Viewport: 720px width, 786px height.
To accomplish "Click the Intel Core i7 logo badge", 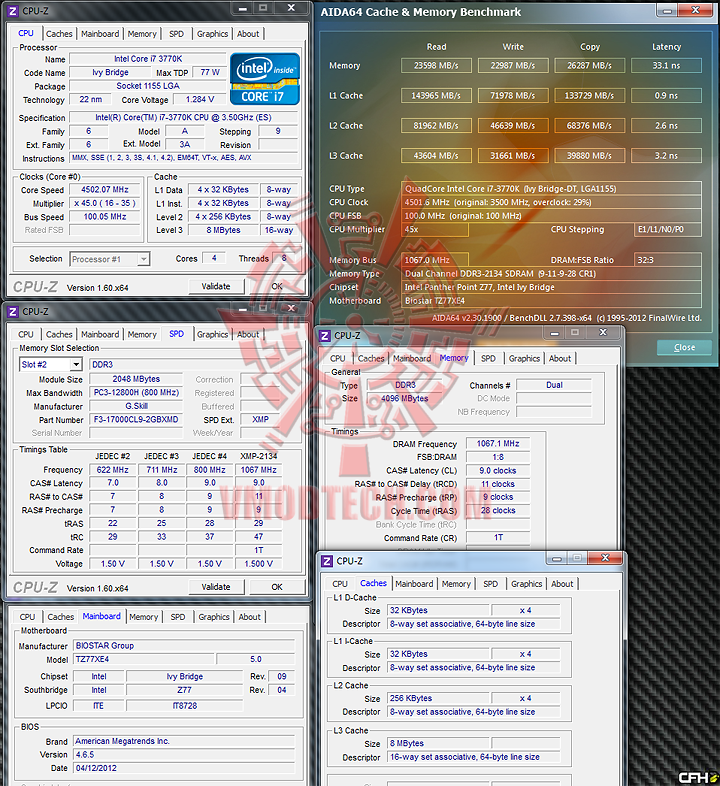I will click(265, 79).
